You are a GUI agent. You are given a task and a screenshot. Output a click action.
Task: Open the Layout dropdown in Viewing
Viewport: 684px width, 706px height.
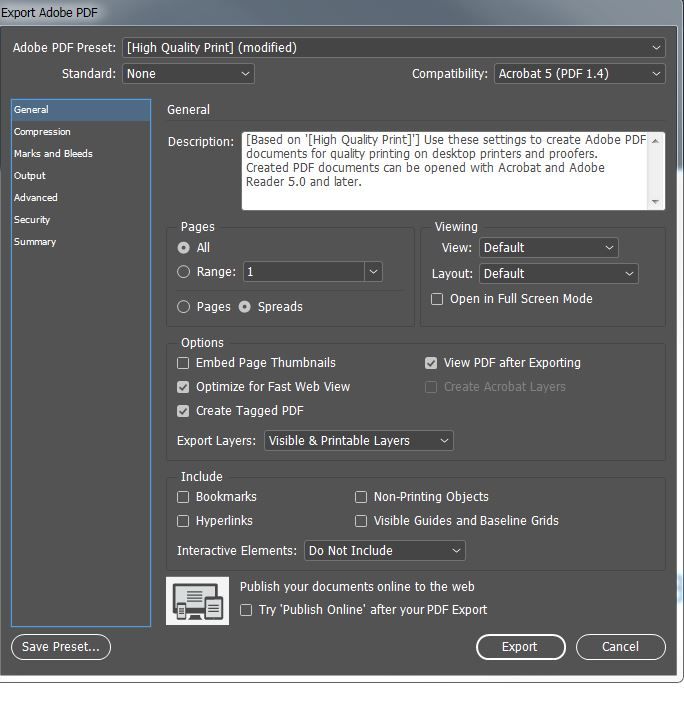tap(558, 274)
